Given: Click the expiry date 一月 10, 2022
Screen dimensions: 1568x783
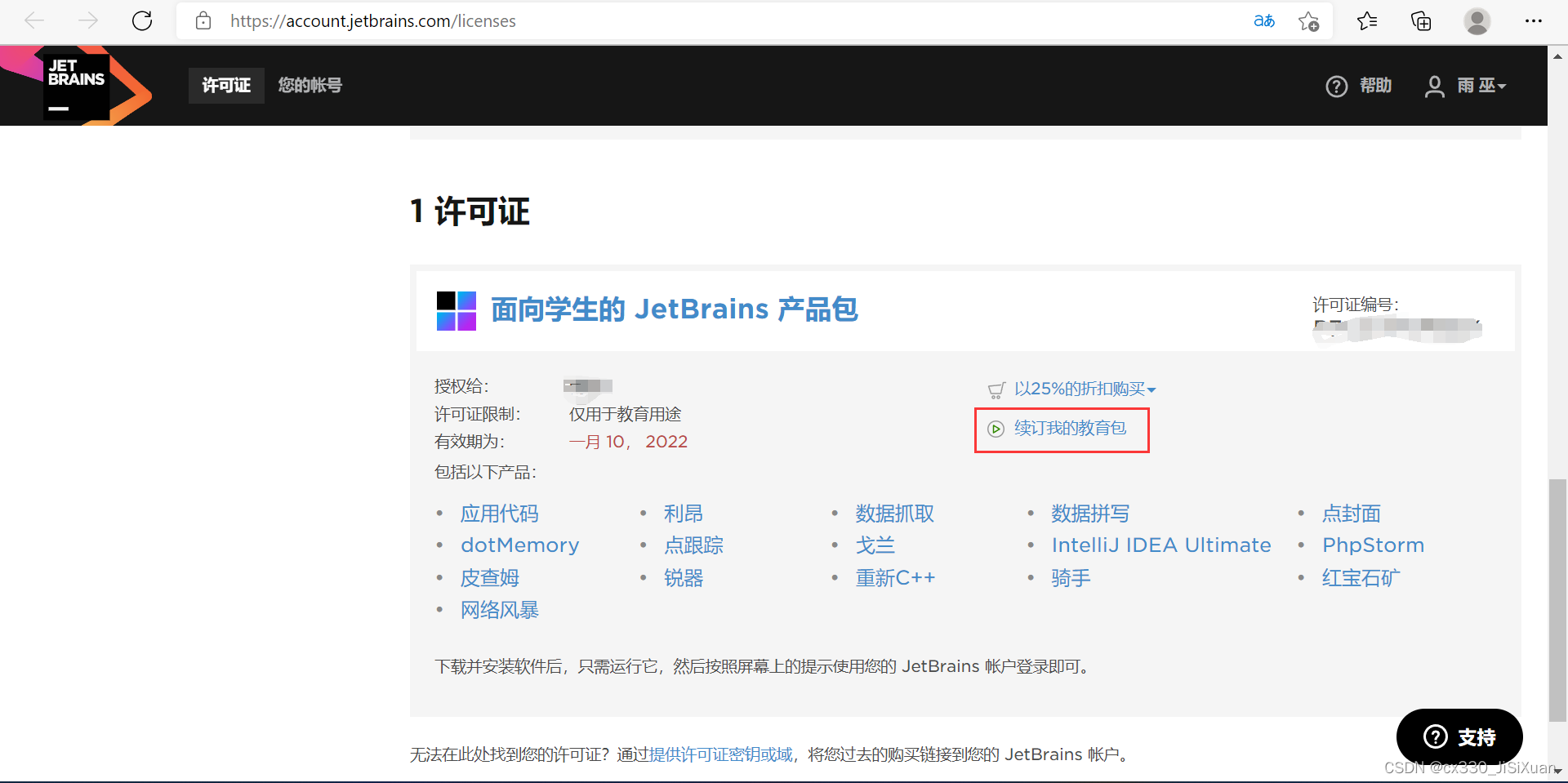Looking at the screenshot, I should click(x=628, y=442).
